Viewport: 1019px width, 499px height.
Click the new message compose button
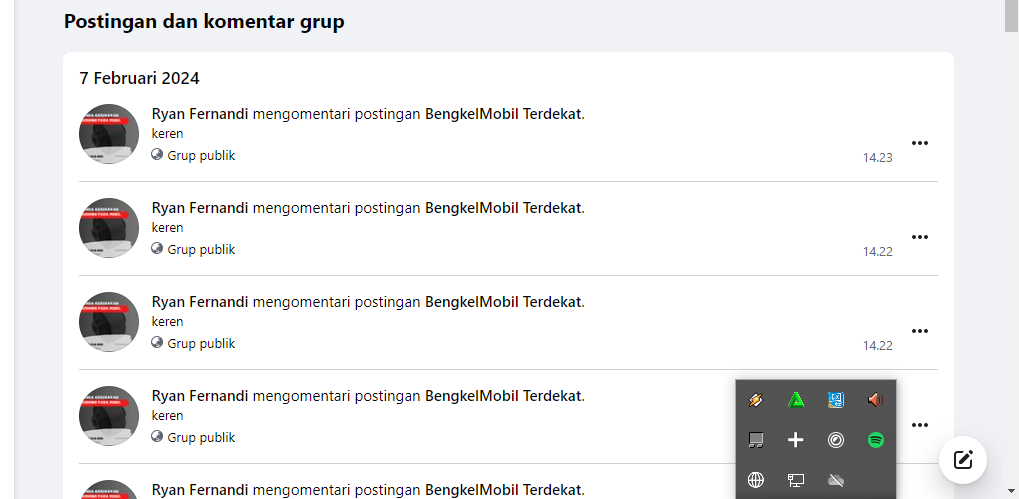point(962,460)
